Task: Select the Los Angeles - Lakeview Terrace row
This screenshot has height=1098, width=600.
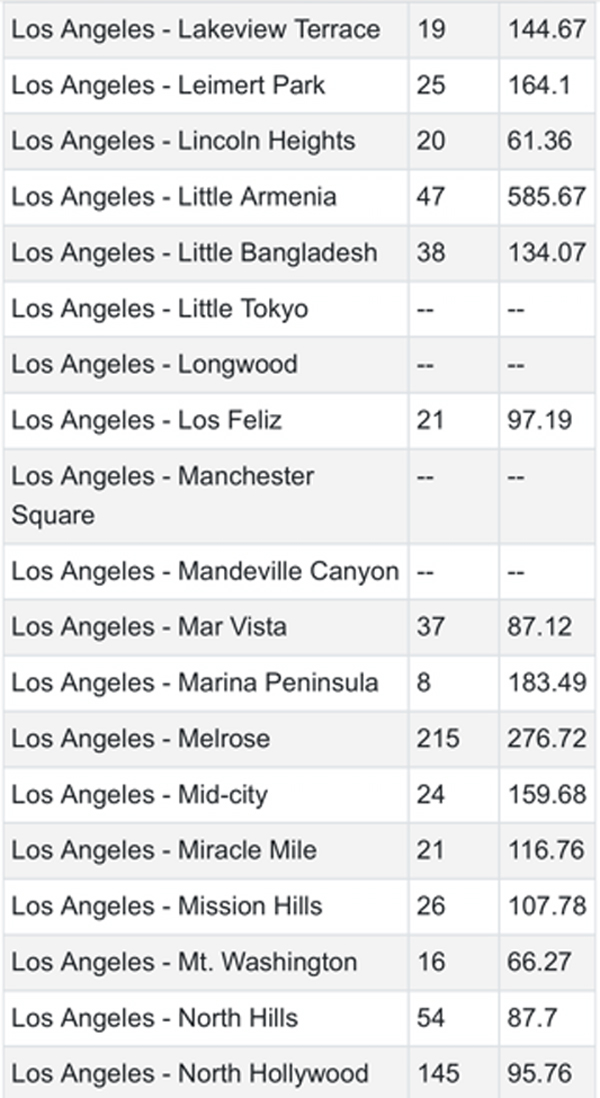Action: pyautogui.click(x=300, y=29)
